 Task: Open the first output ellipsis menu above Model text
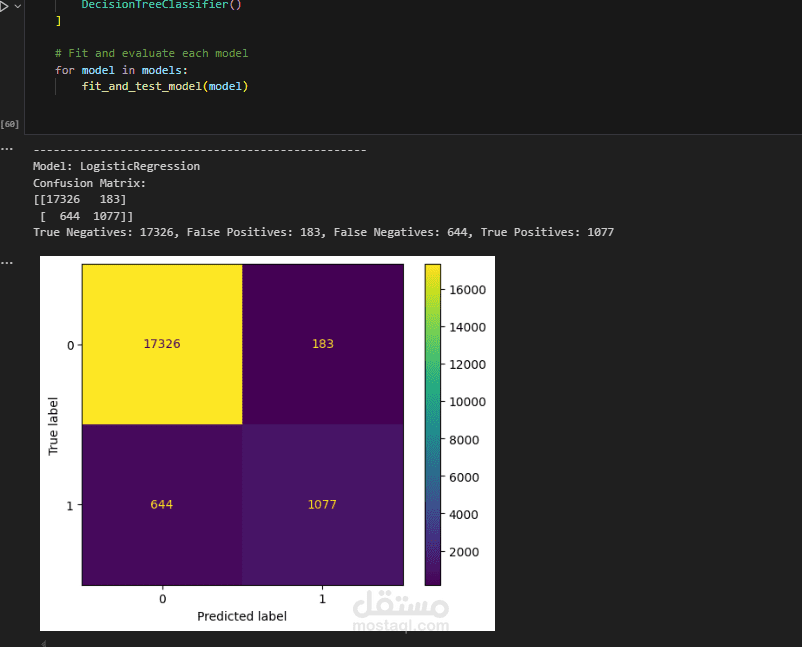(7, 149)
